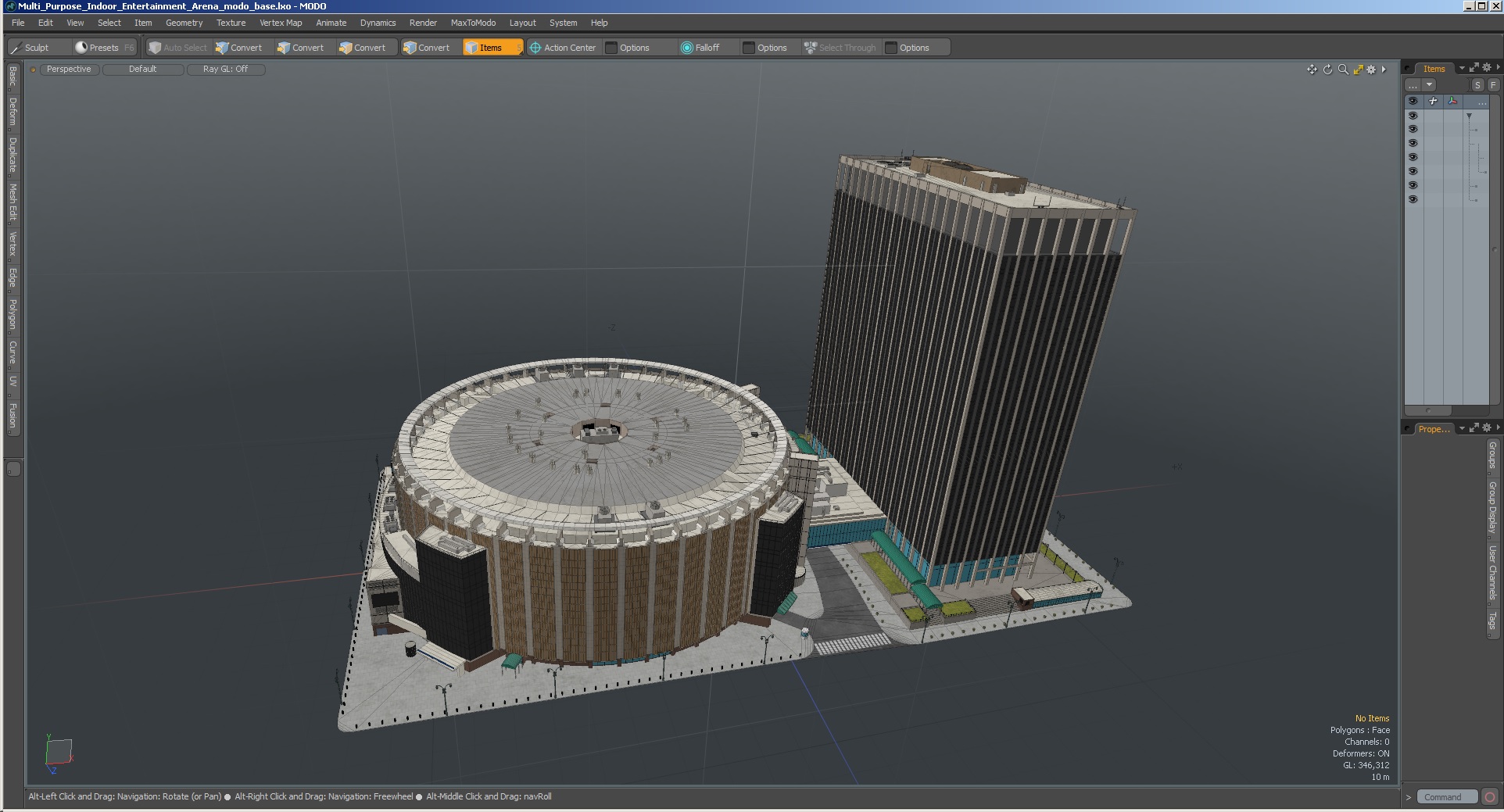Open viewport settings gear

[x=1371, y=70]
